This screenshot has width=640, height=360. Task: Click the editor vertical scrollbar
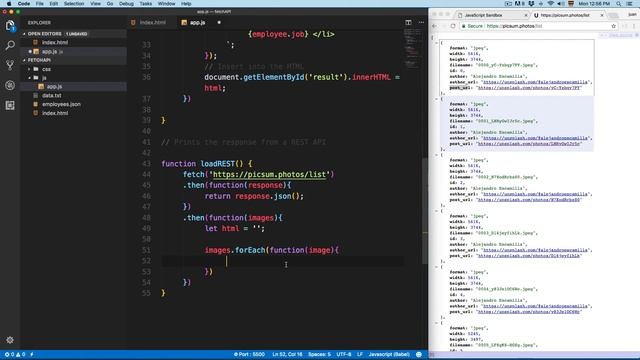pyautogui.click(x=426, y=211)
